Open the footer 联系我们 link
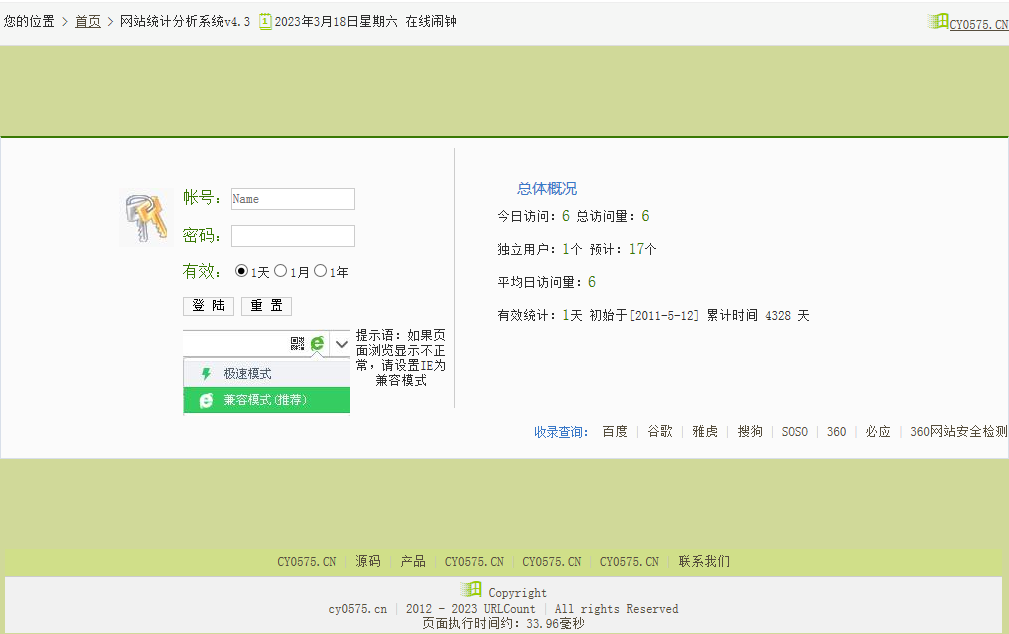 [x=704, y=561]
